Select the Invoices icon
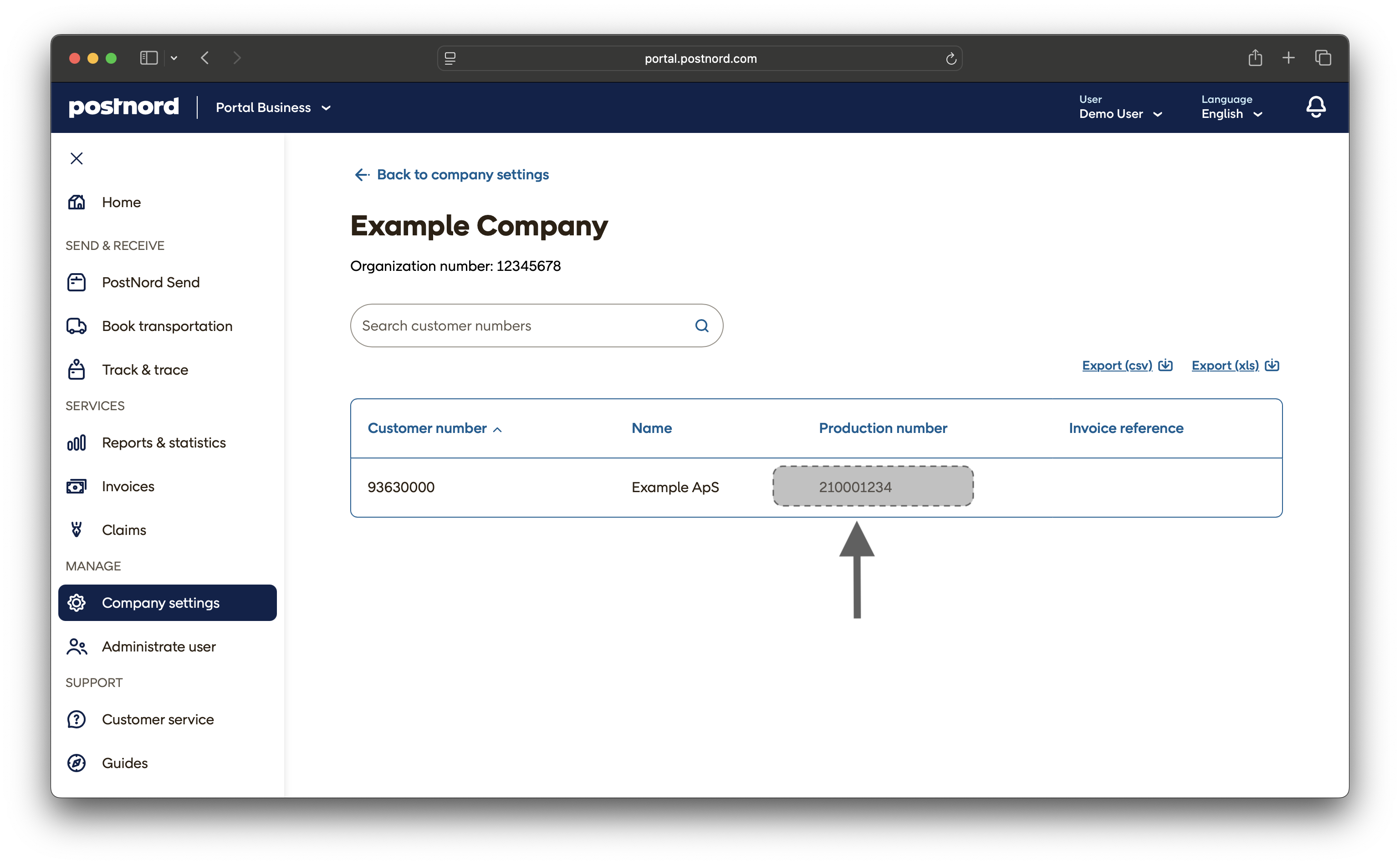Image resolution: width=1400 pixels, height=865 pixels. 77,486
